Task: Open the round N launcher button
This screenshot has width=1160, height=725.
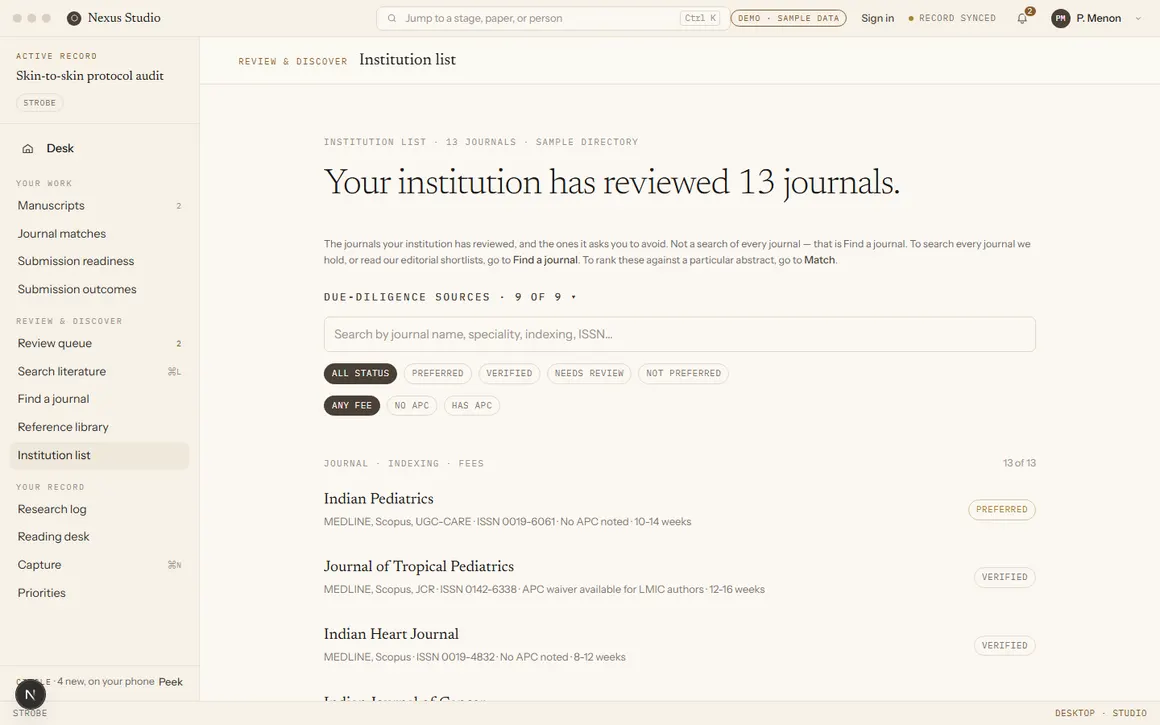Action: tap(30, 695)
